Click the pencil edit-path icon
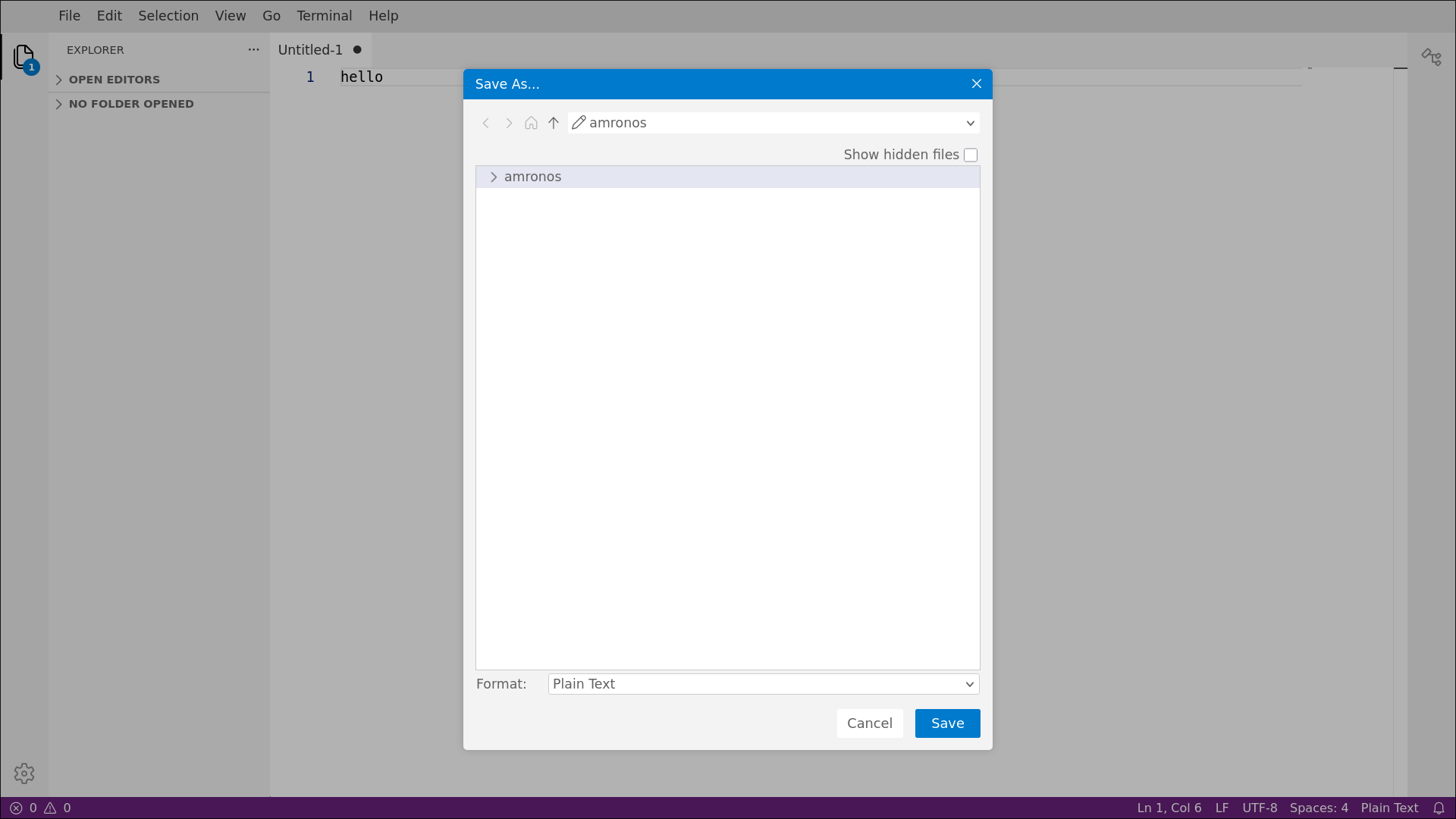The width and height of the screenshot is (1456, 819). [579, 123]
